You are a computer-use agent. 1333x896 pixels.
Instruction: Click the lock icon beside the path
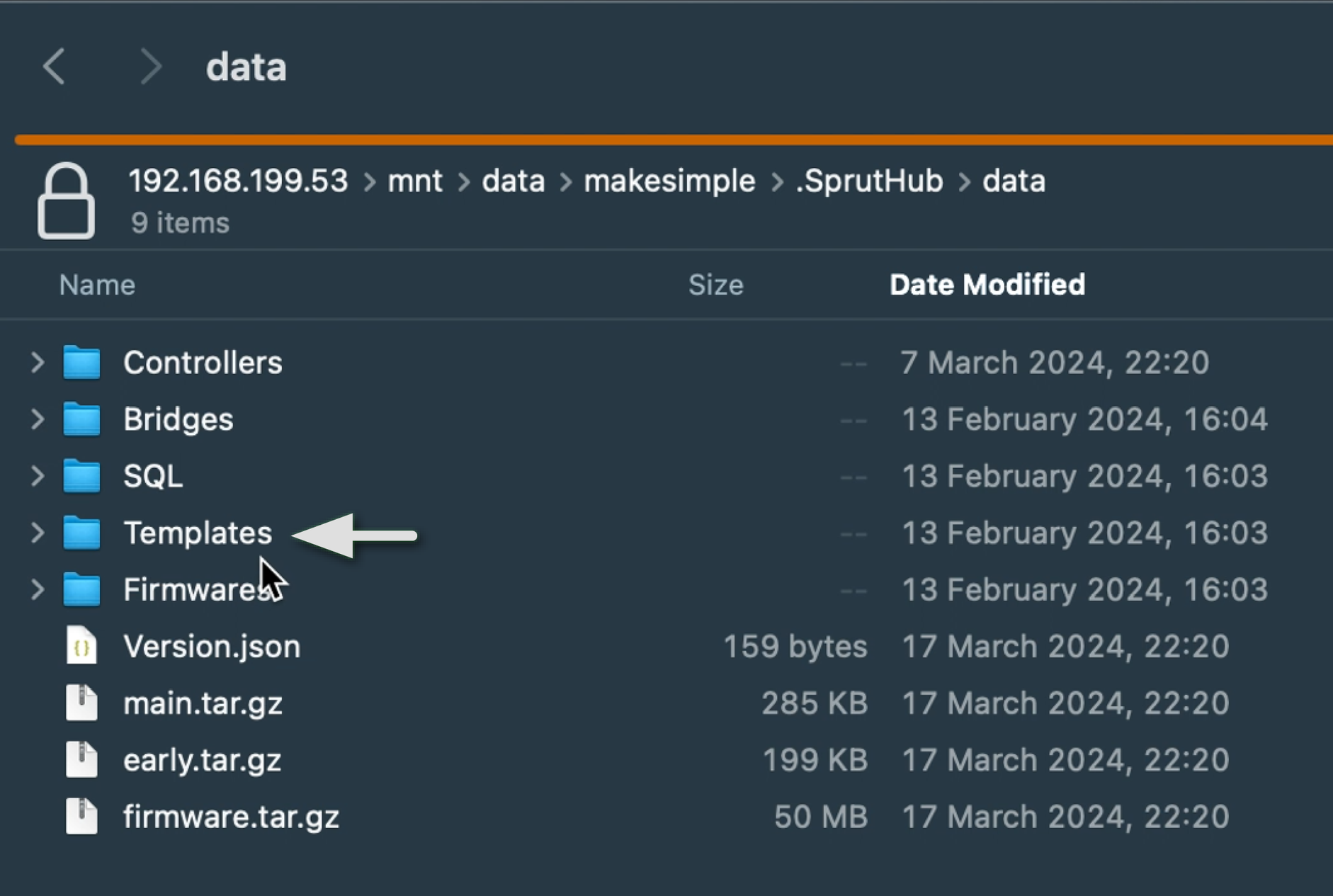coord(66,201)
